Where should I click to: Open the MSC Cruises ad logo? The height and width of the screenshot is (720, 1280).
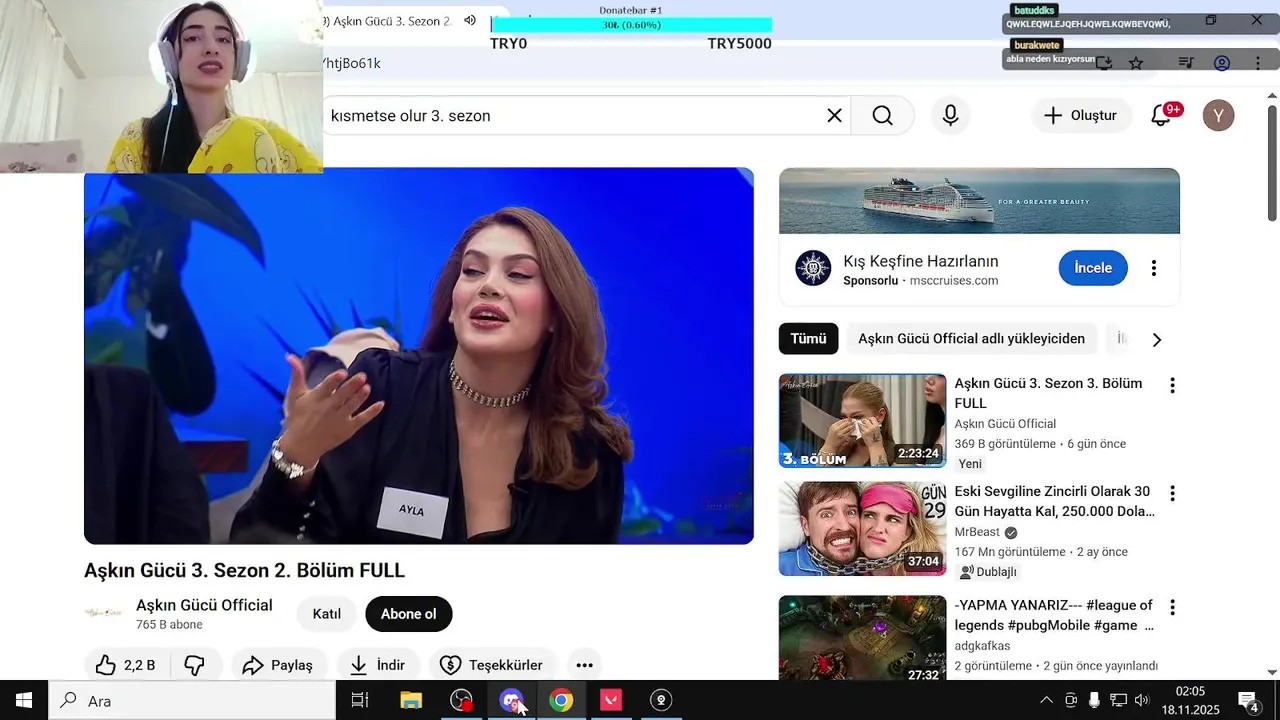coord(813,268)
